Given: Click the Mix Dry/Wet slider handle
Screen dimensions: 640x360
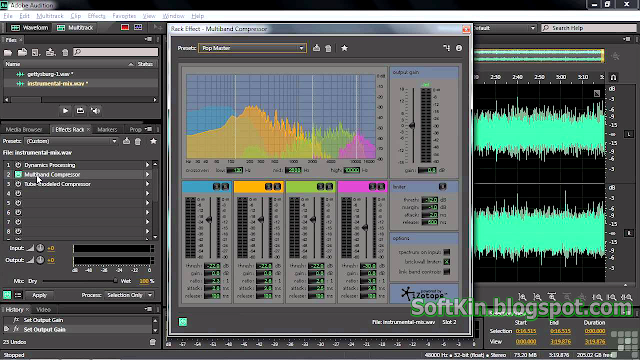Looking at the screenshot, I should pyautogui.click(x=115, y=281).
